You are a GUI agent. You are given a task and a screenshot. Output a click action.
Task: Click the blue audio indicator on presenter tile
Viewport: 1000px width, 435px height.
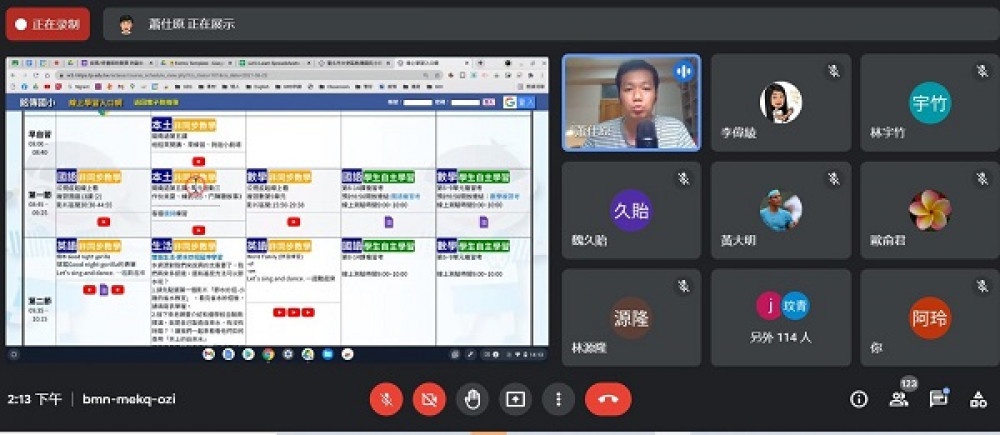coord(684,71)
